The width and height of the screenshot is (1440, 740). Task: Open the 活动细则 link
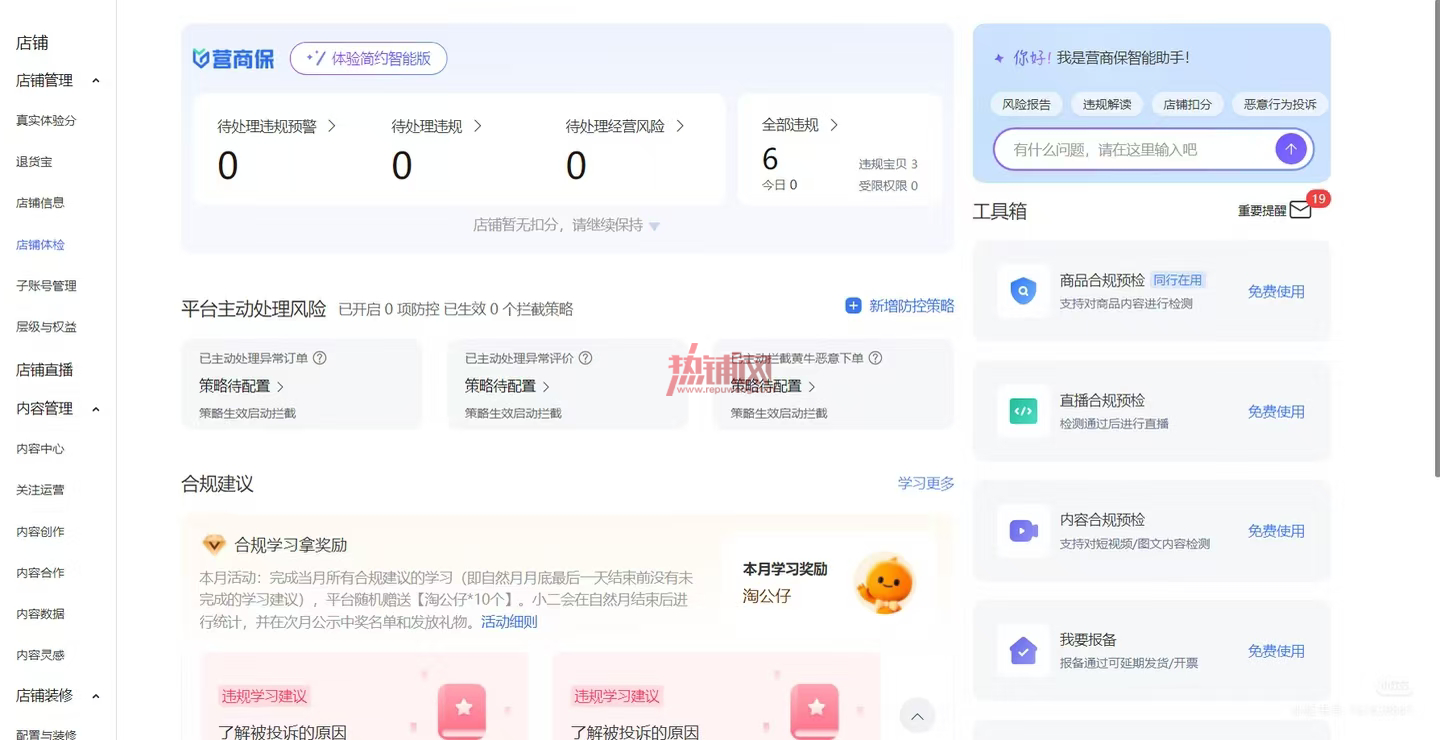tap(509, 622)
